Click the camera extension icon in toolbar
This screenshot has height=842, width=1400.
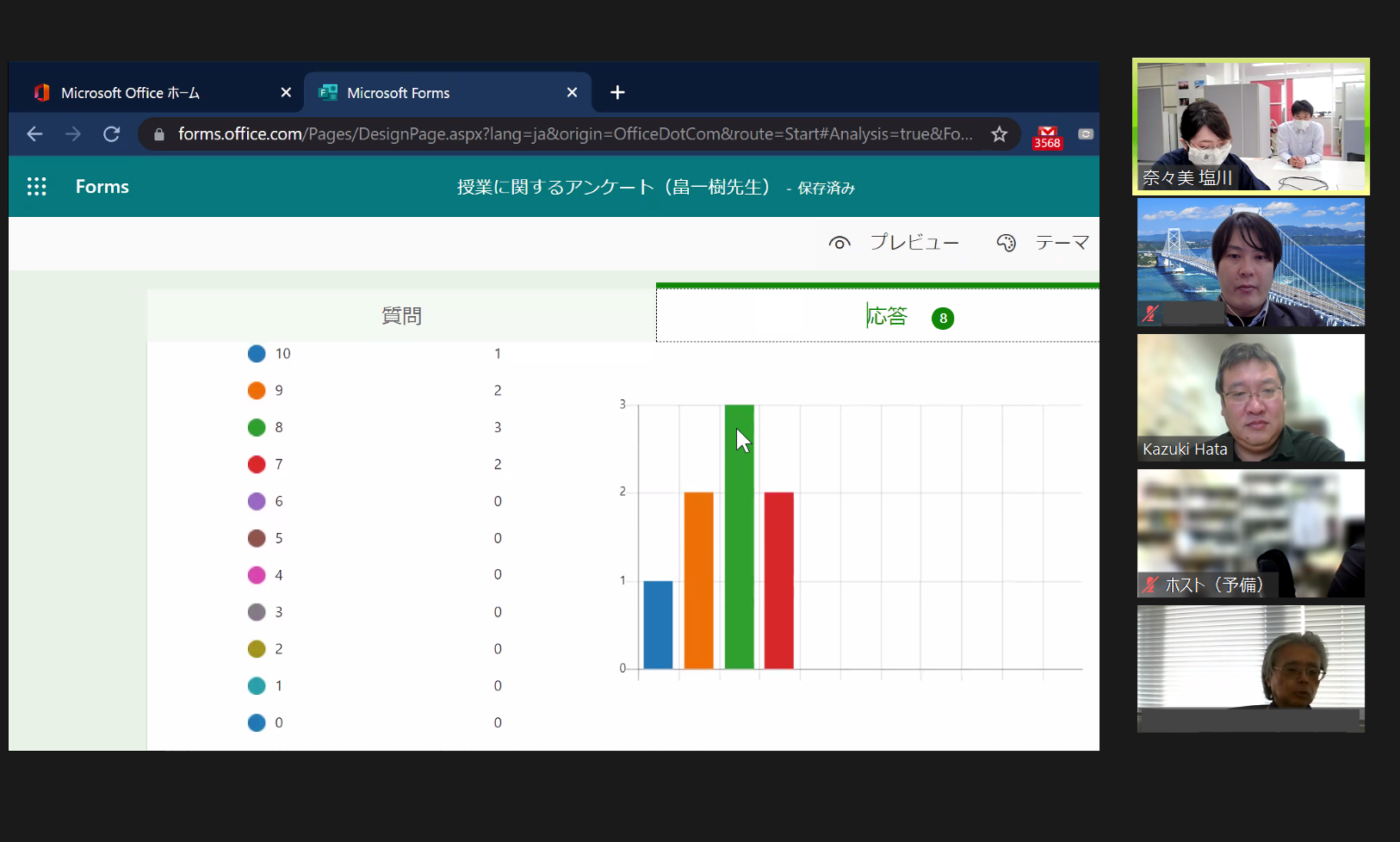pos(1085,134)
